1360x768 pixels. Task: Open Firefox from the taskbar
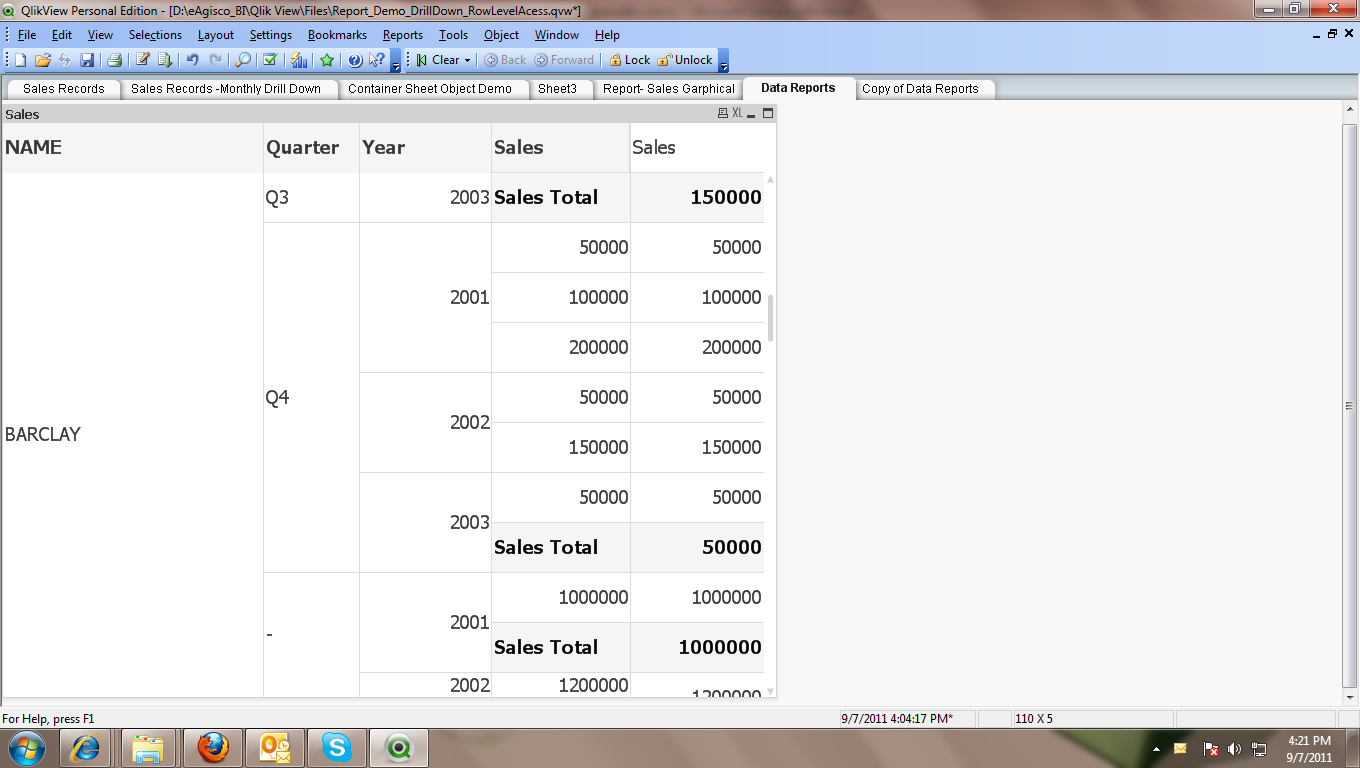point(213,748)
